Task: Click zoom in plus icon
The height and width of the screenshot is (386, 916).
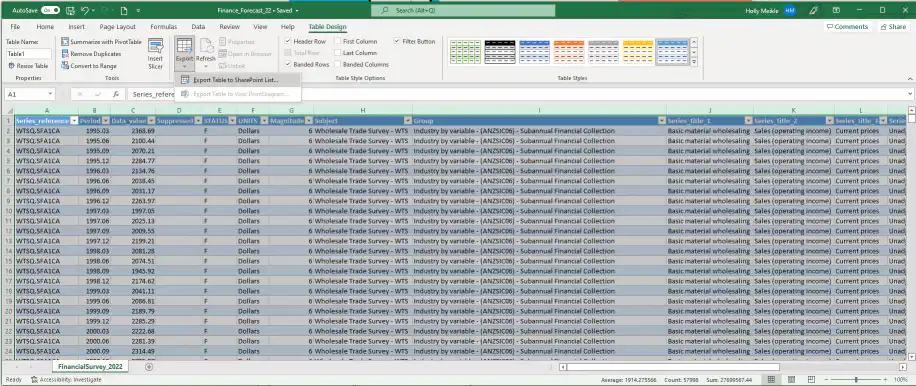Action: pyautogui.click(x=884, y=380)
